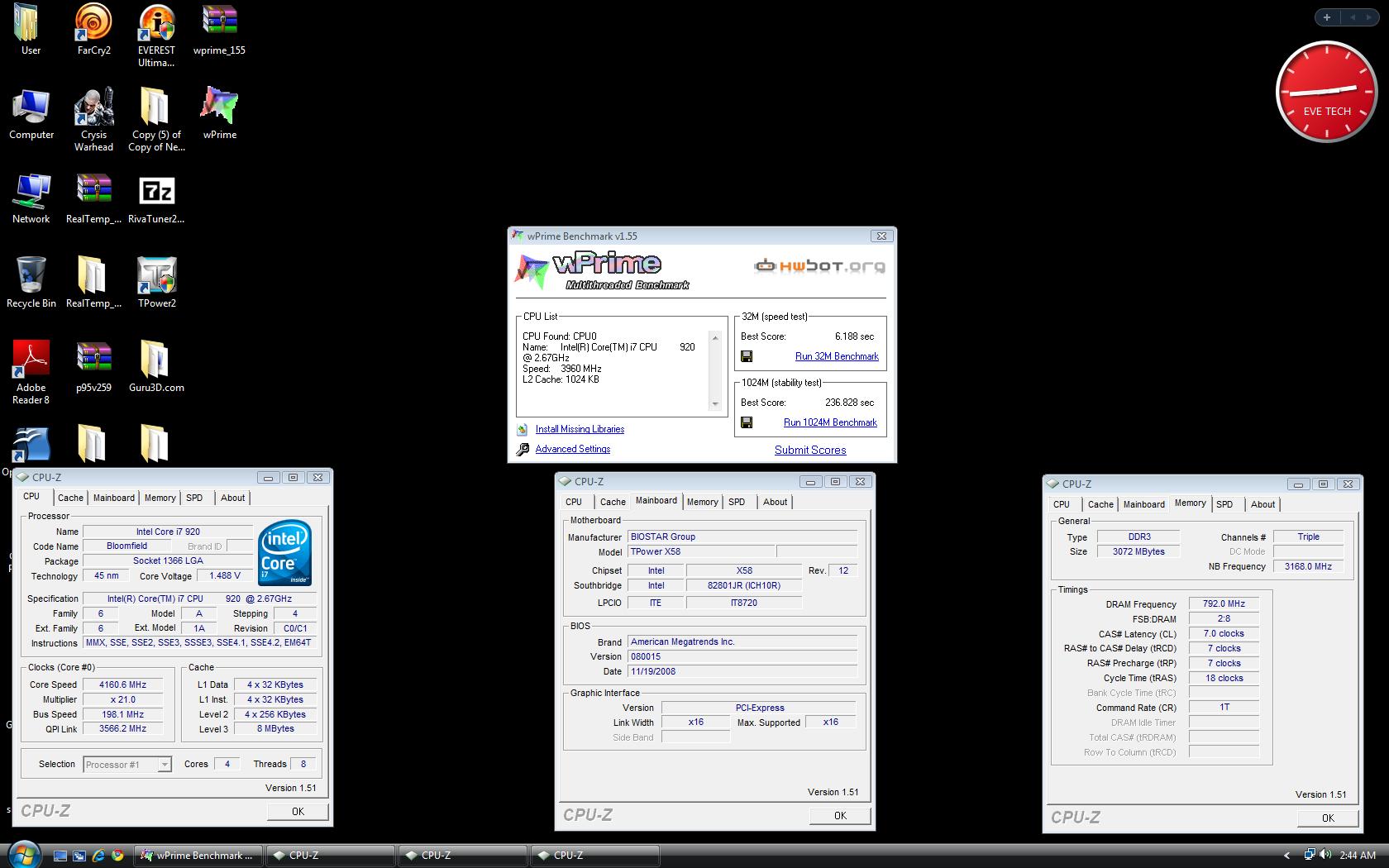Launch Internet Explorer from quick launch
Viewport: 1389px width, 868px height.
(x=98, y=856)
